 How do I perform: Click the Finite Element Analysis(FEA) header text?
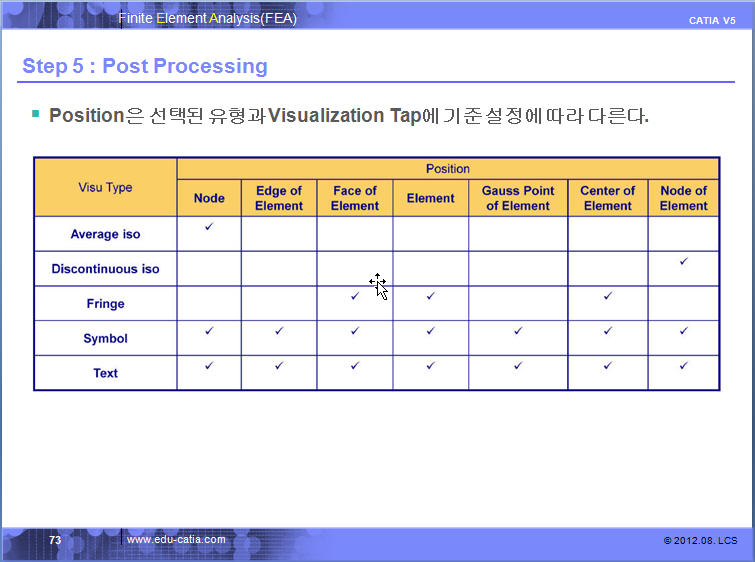[207, 18]
